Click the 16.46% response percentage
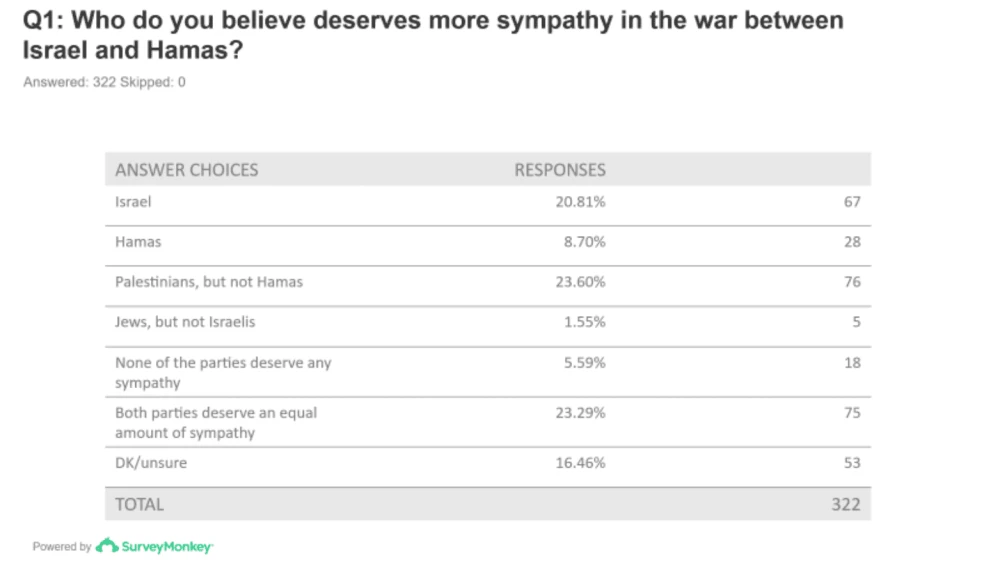The width and height of the screenshot is (1000, 563). (580, 463)
